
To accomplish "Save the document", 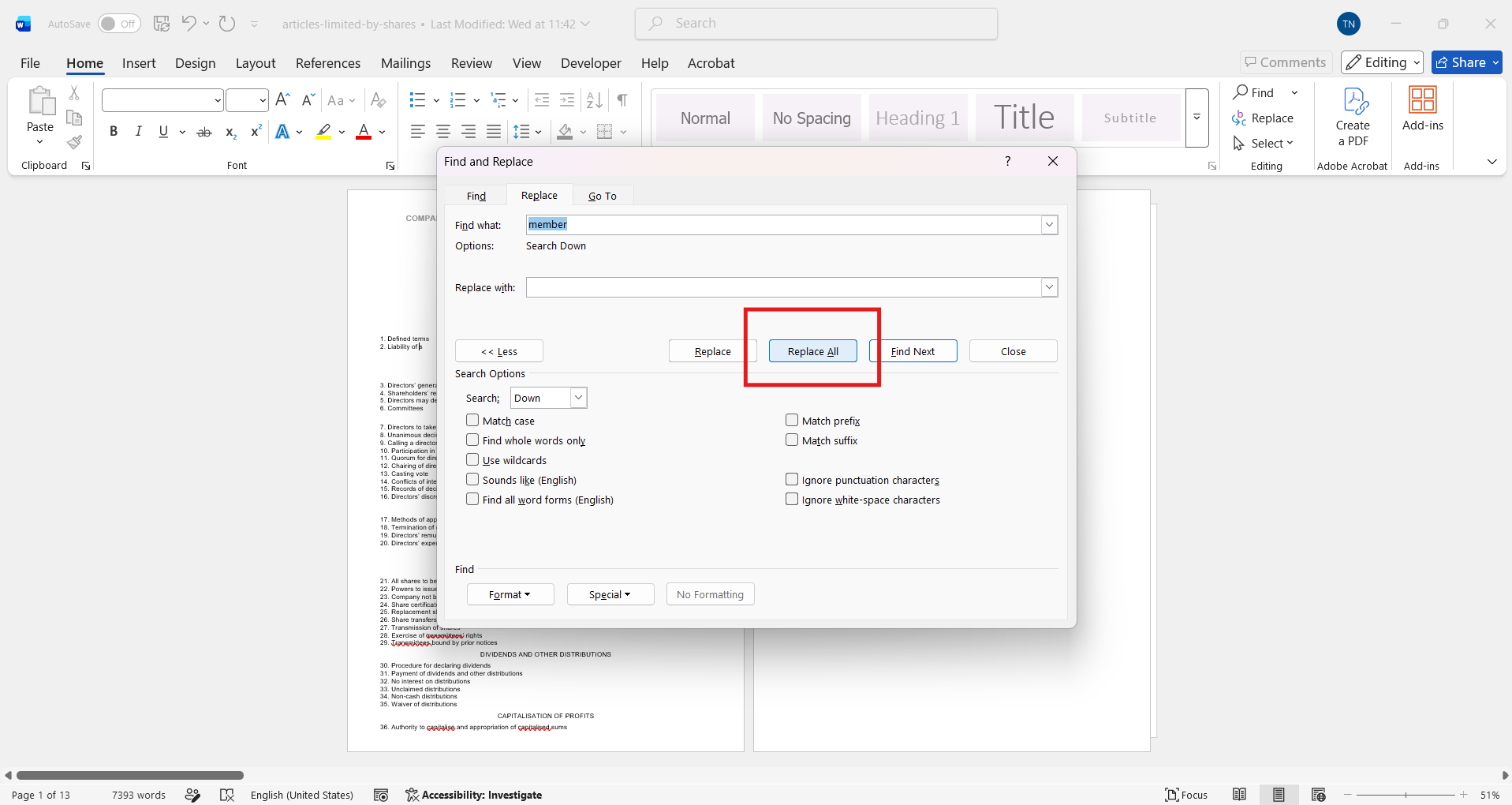I will point(162,24).
